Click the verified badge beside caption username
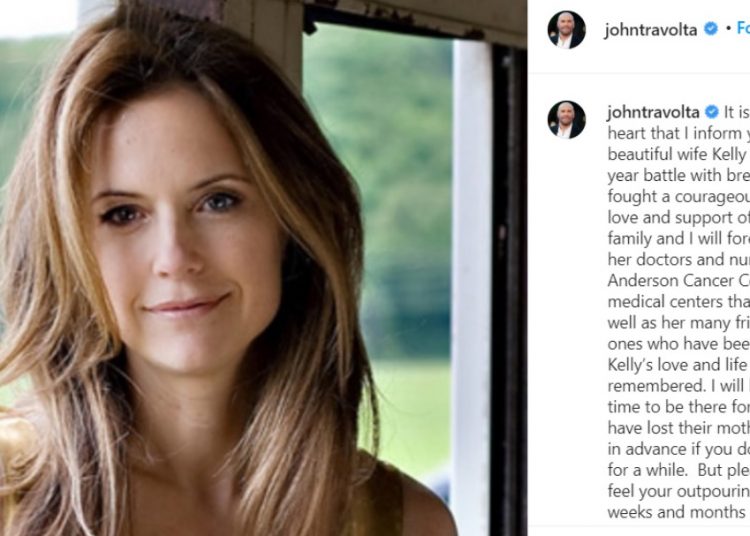 (712, 112)
